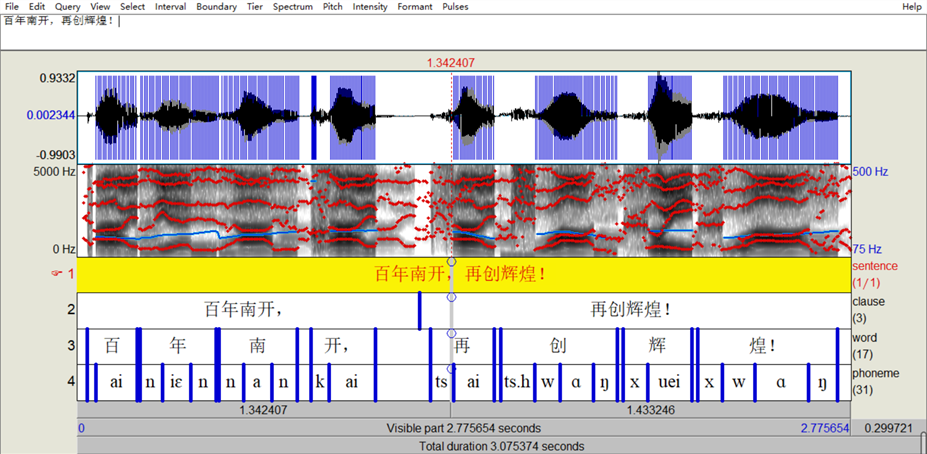Open the Spectrum menu

point(293,7)
